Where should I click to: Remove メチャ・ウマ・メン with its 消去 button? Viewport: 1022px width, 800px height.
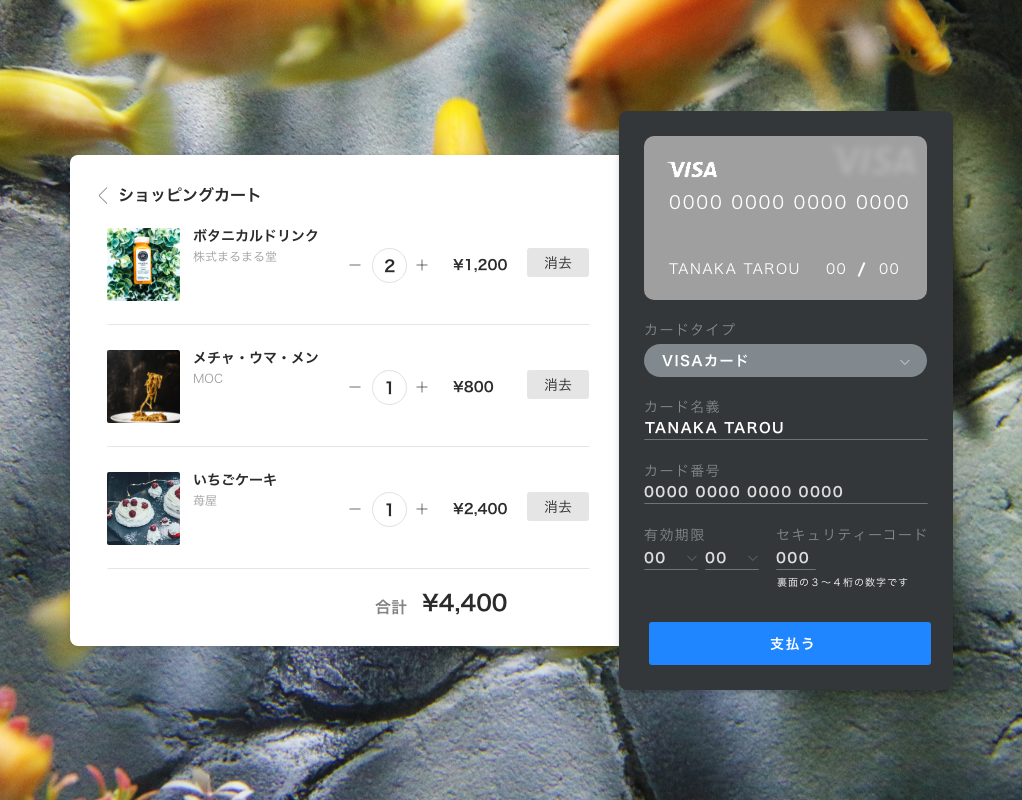click(558, 385)
